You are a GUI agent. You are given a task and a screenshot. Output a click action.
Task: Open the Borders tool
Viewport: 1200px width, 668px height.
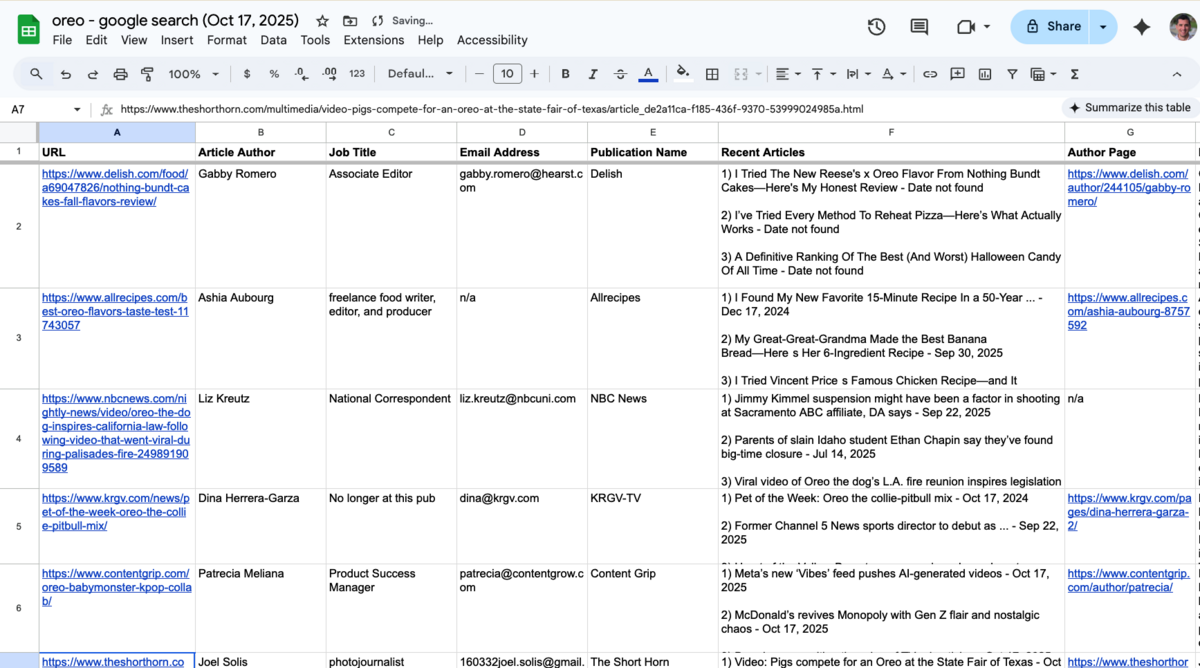pyautogui.click(x=712, y=74)
